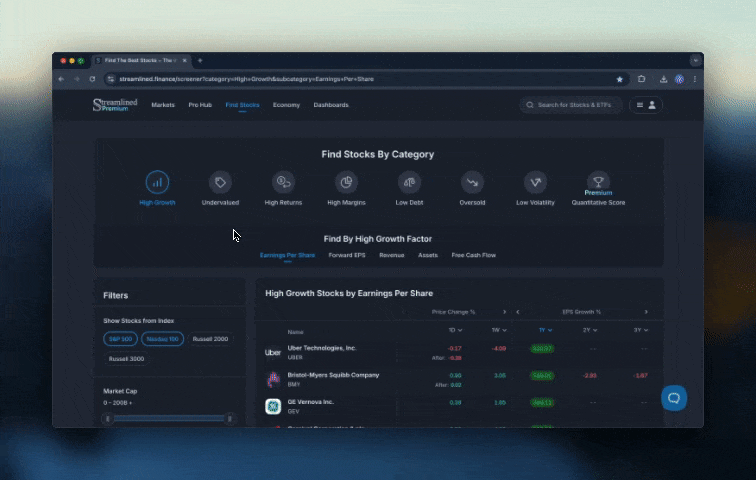Open Quantitative Score trophy icon
The height and width of the screenshot is (480, 756).
(598, 182)
